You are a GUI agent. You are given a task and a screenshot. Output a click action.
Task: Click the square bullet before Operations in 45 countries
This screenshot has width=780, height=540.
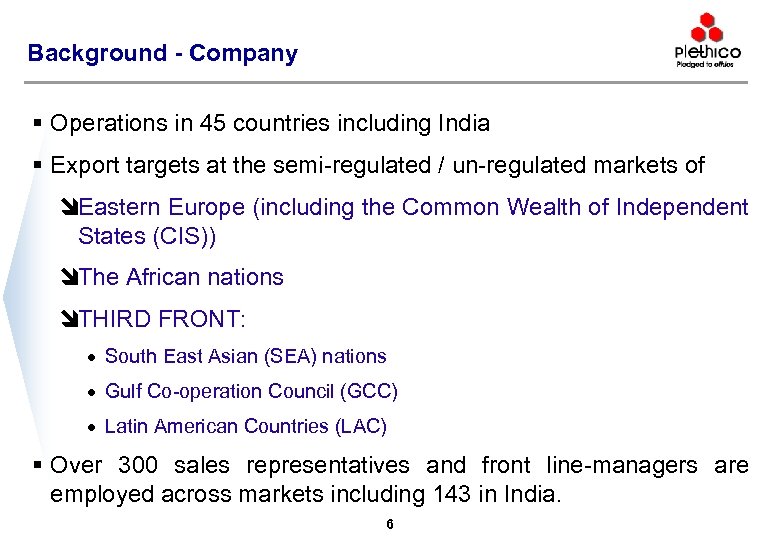[x=36, y=124]
